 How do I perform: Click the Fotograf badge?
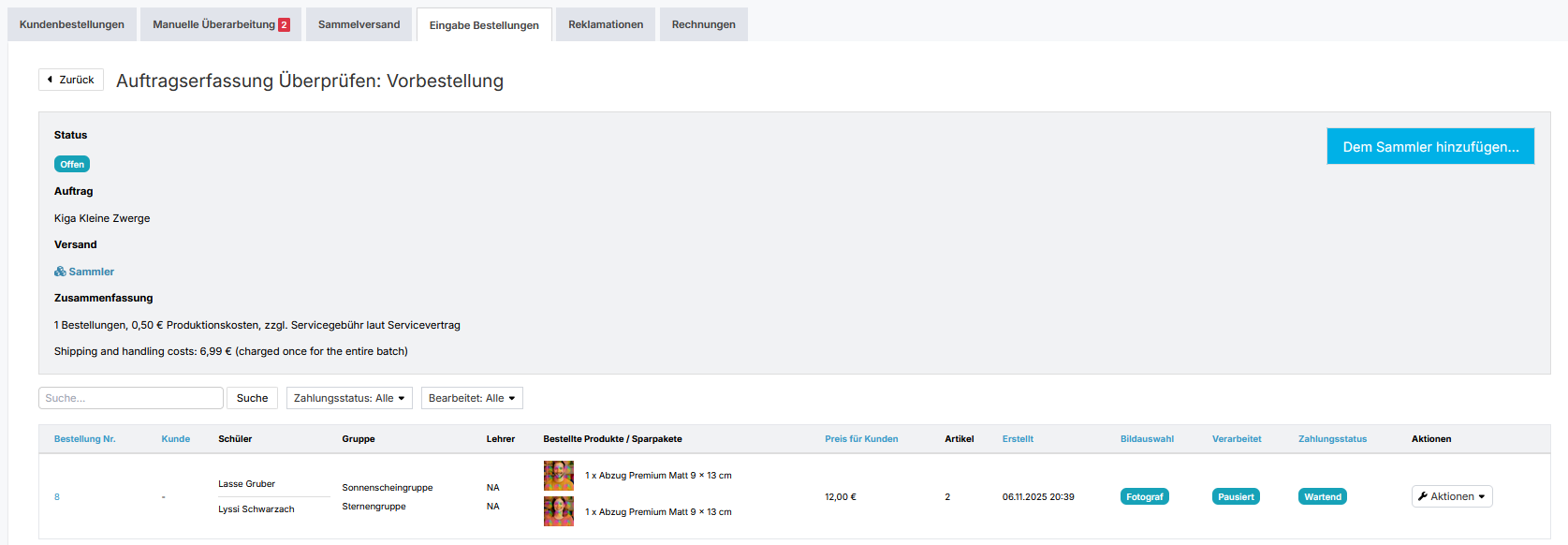1145,496
